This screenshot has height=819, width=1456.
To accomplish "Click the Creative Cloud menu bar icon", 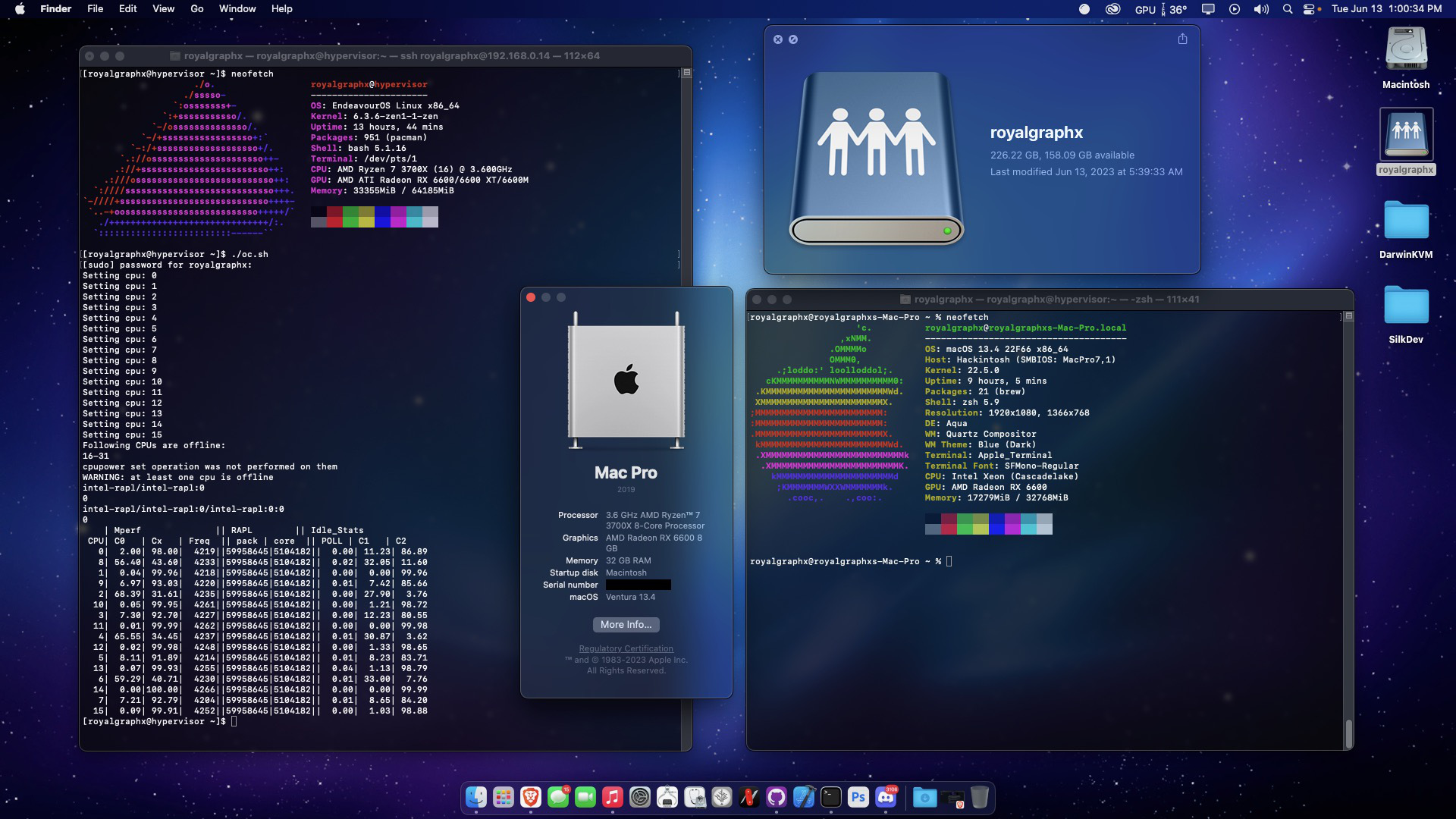I will pos(1112,9).
